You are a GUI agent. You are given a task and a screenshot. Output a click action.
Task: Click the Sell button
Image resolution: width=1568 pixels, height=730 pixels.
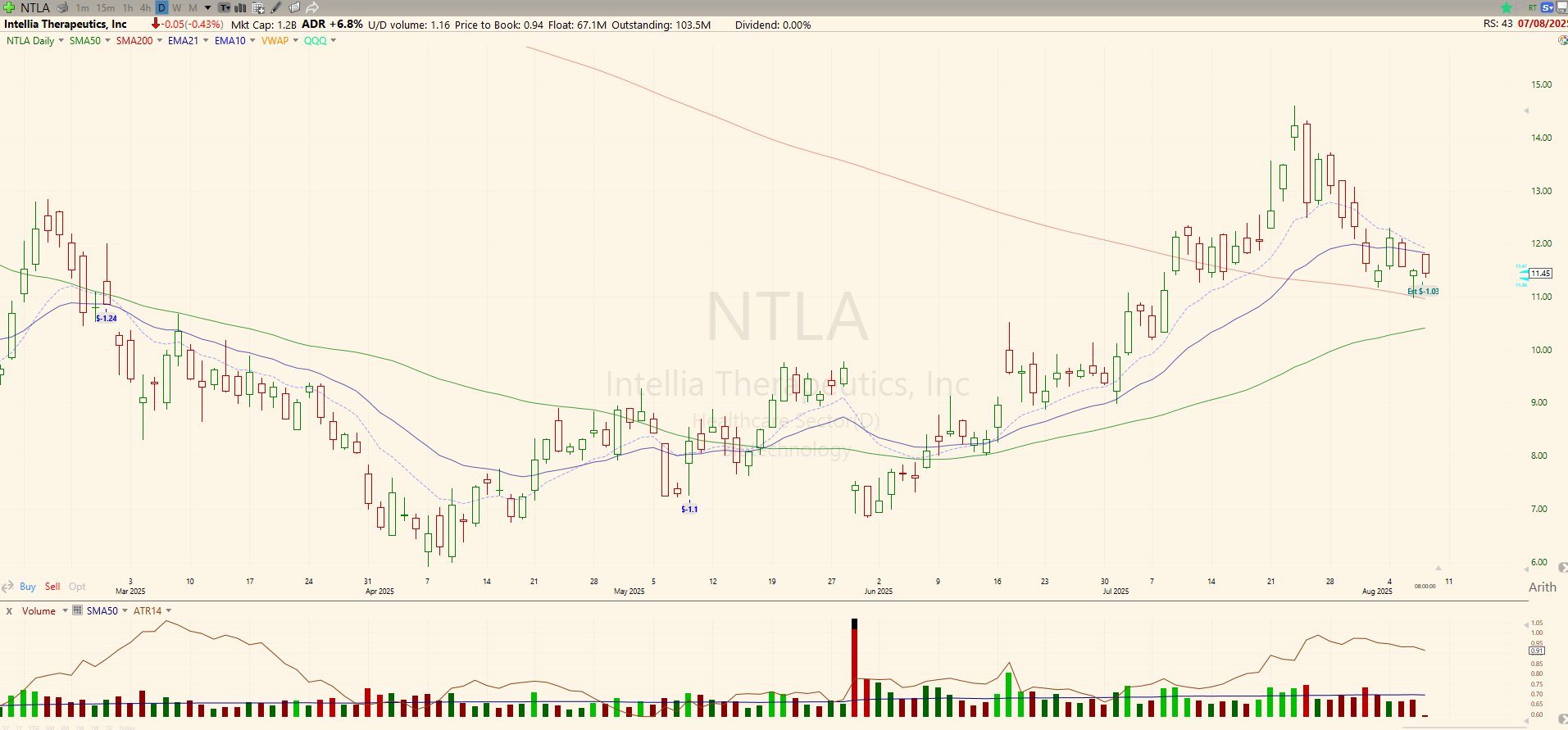tap(52, 587)
